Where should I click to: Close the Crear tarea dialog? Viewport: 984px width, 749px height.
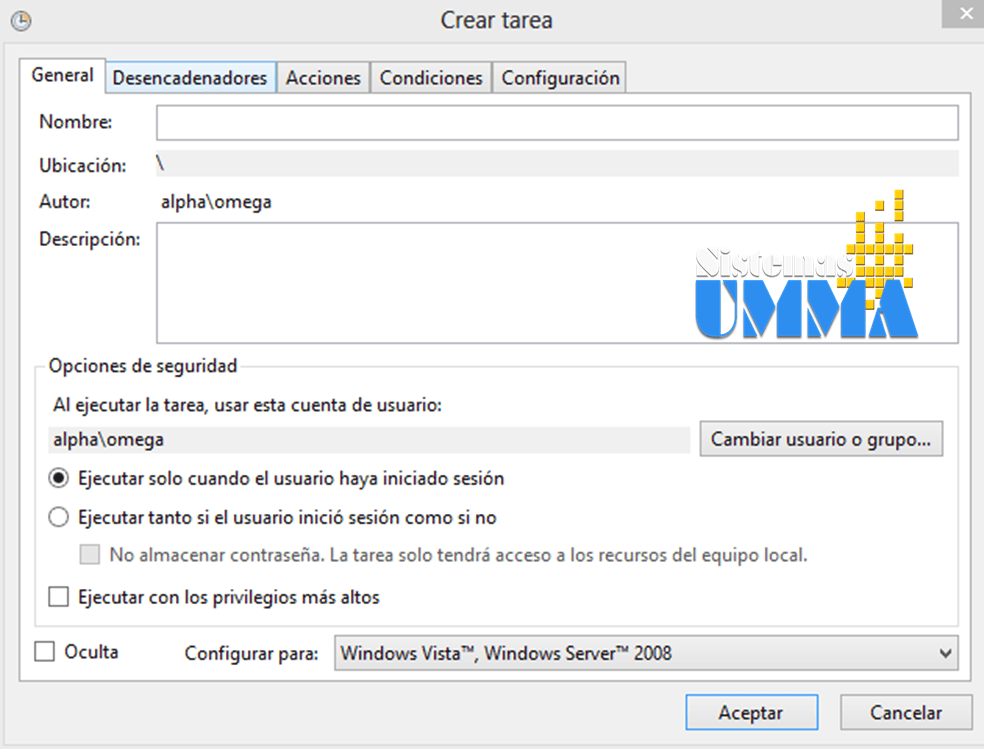pyautogui.click(x=964, y=13)
